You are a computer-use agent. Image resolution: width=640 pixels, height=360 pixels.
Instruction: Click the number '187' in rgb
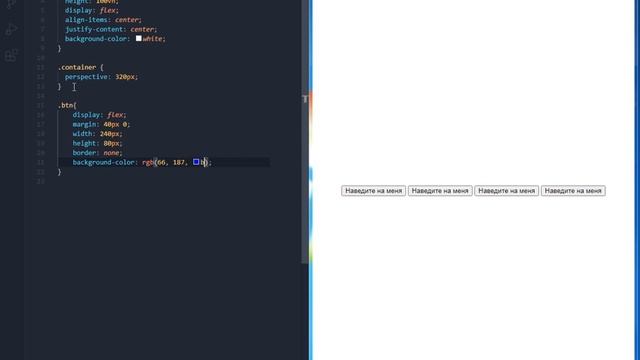coord(179,162)
